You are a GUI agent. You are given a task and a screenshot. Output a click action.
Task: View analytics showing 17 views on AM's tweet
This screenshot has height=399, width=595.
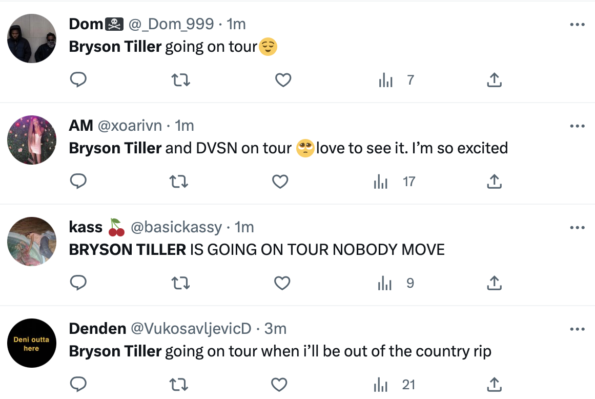point(395,181)
